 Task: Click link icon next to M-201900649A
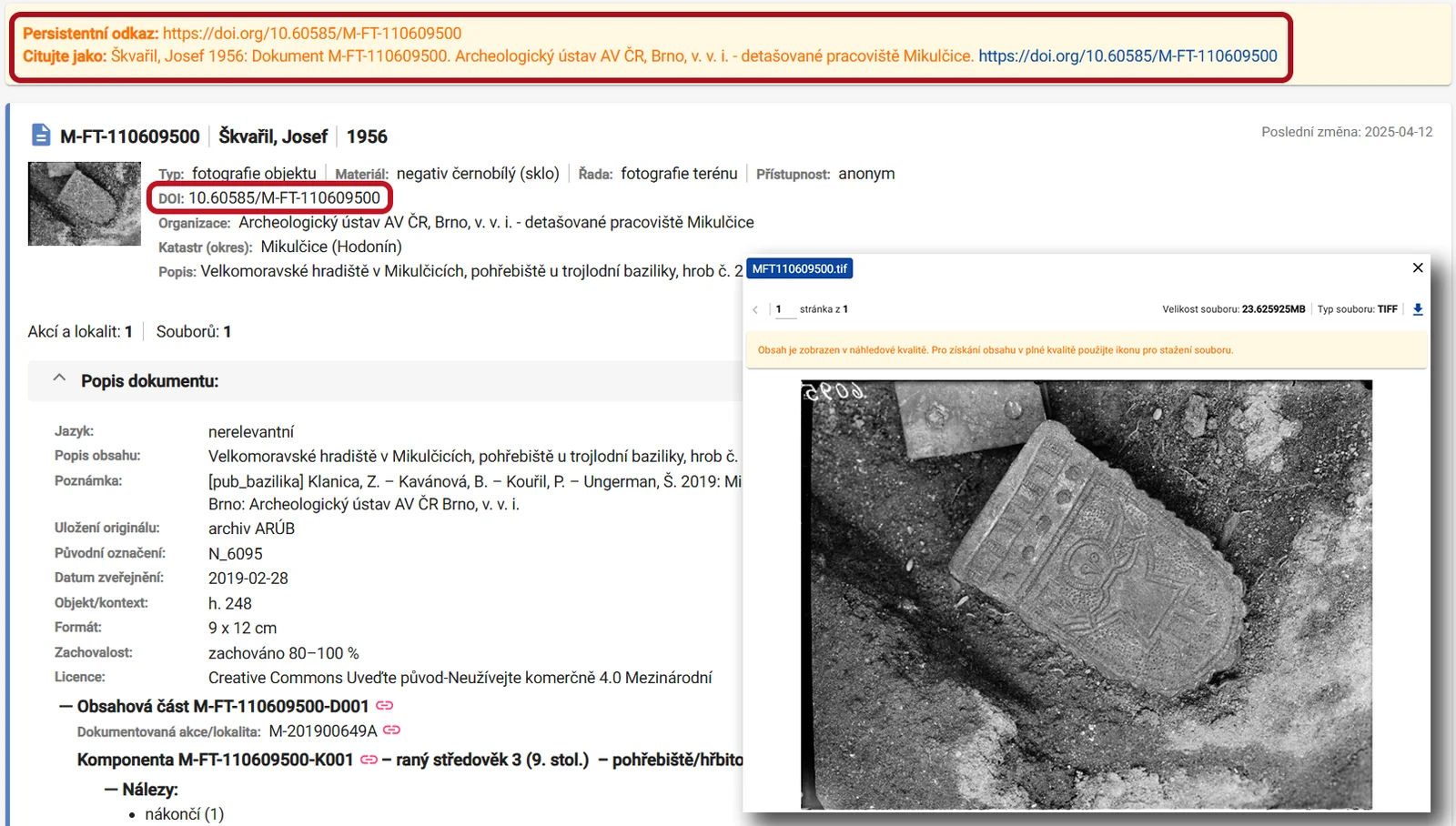coord(391,730)
